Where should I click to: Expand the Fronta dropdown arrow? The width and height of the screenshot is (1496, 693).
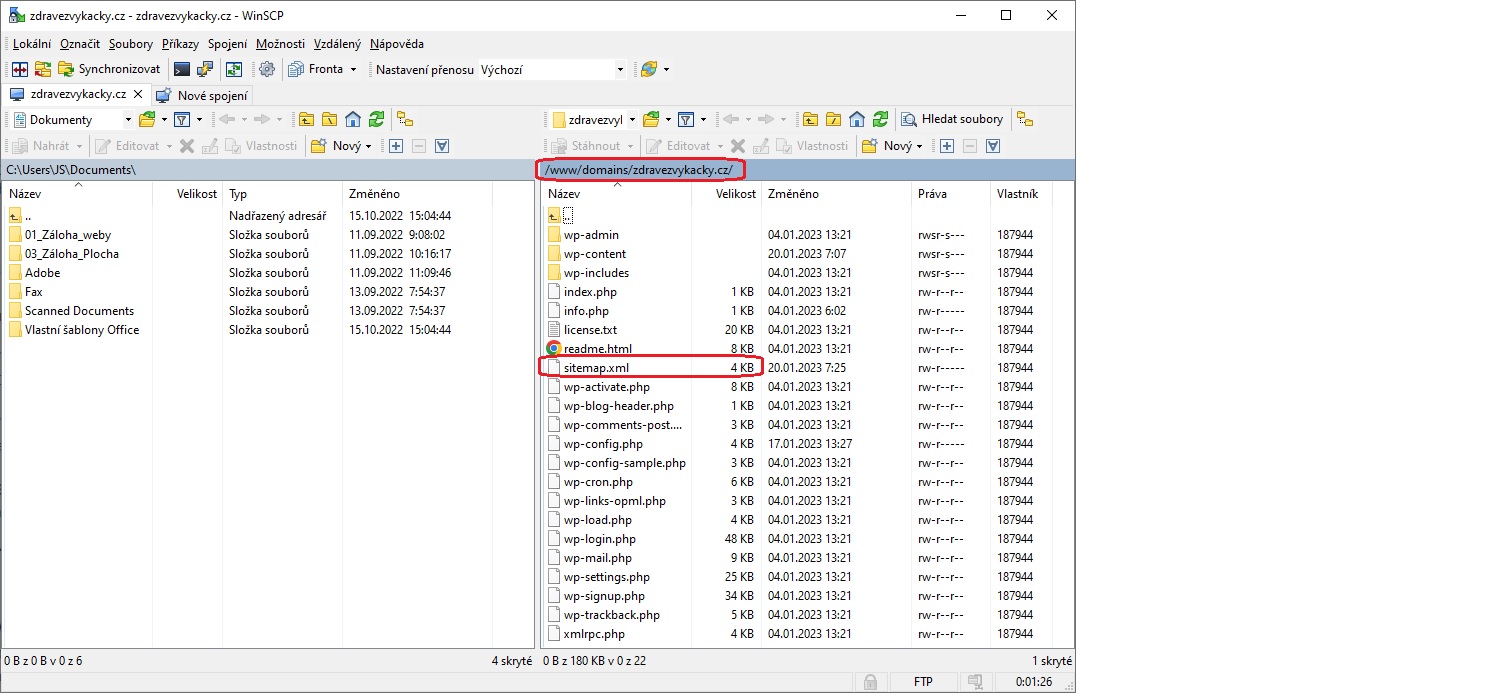353,70
